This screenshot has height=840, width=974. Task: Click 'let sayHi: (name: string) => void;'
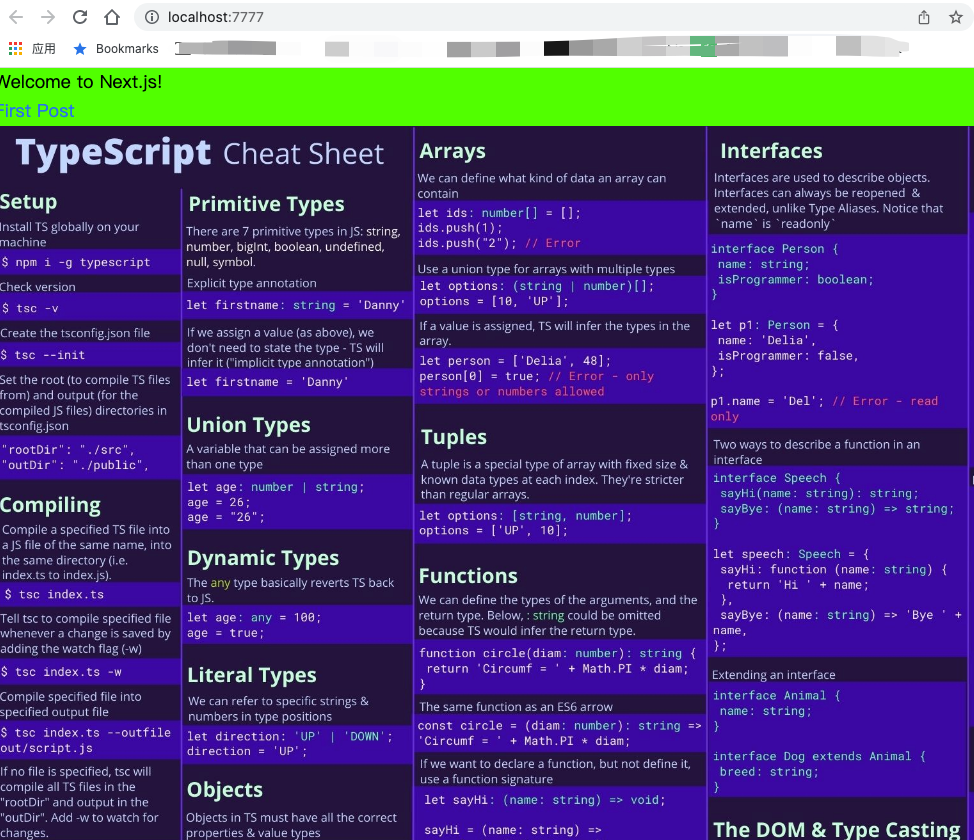click(545, 800)
